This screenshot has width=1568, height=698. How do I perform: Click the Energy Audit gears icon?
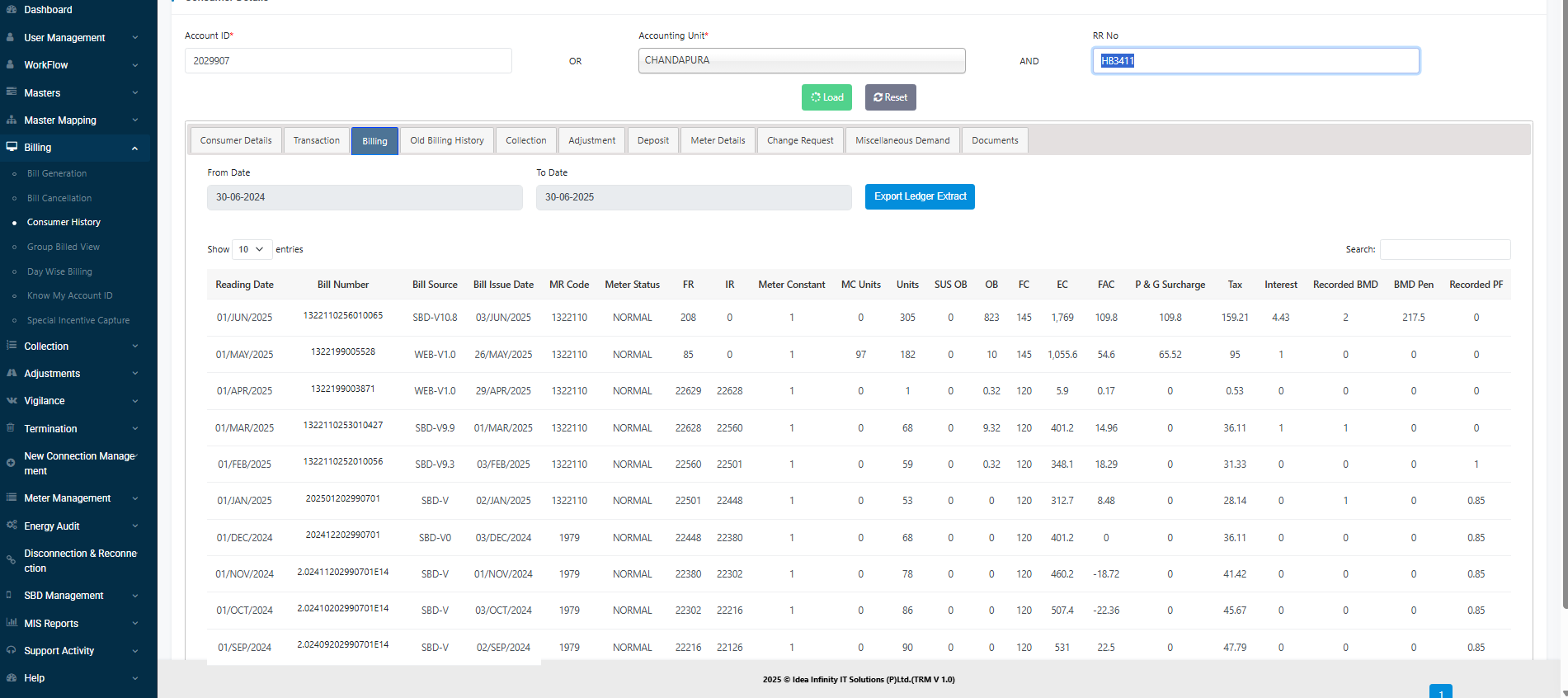pyautogui.click(x=11, y=525)
